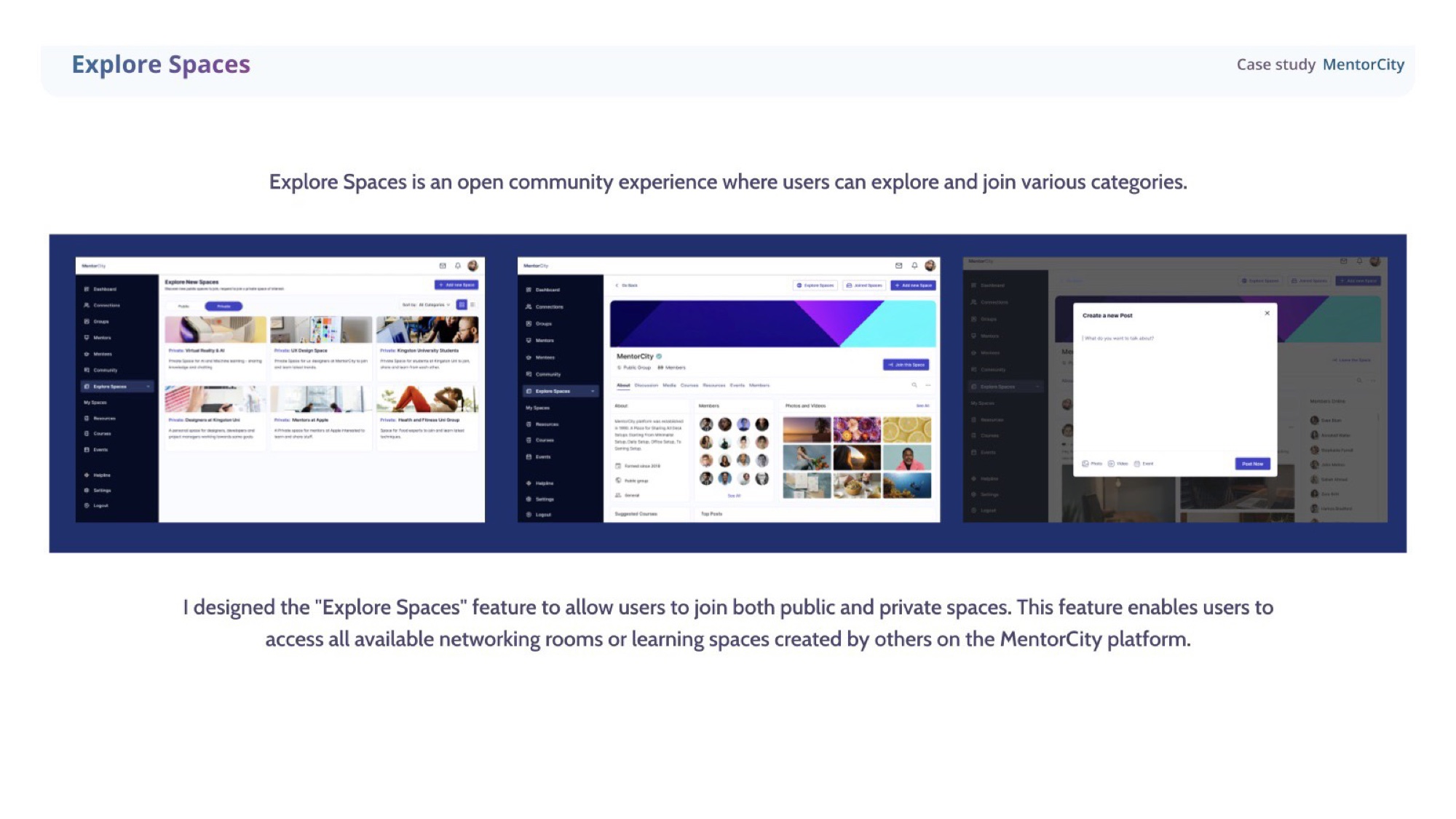Screen dimensions: 1456x819
Task: Open the purple flowers photo thumbnail
Action: [x=857, y=430]
